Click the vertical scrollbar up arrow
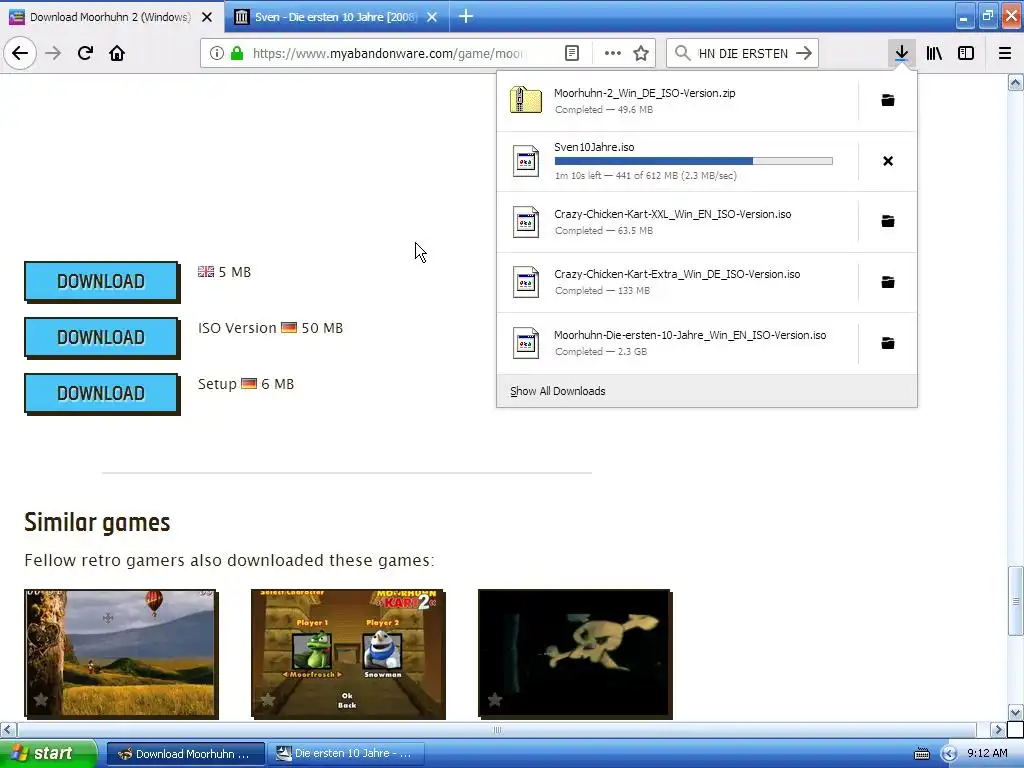1024x768 pixels. [x=1016, y=82]
